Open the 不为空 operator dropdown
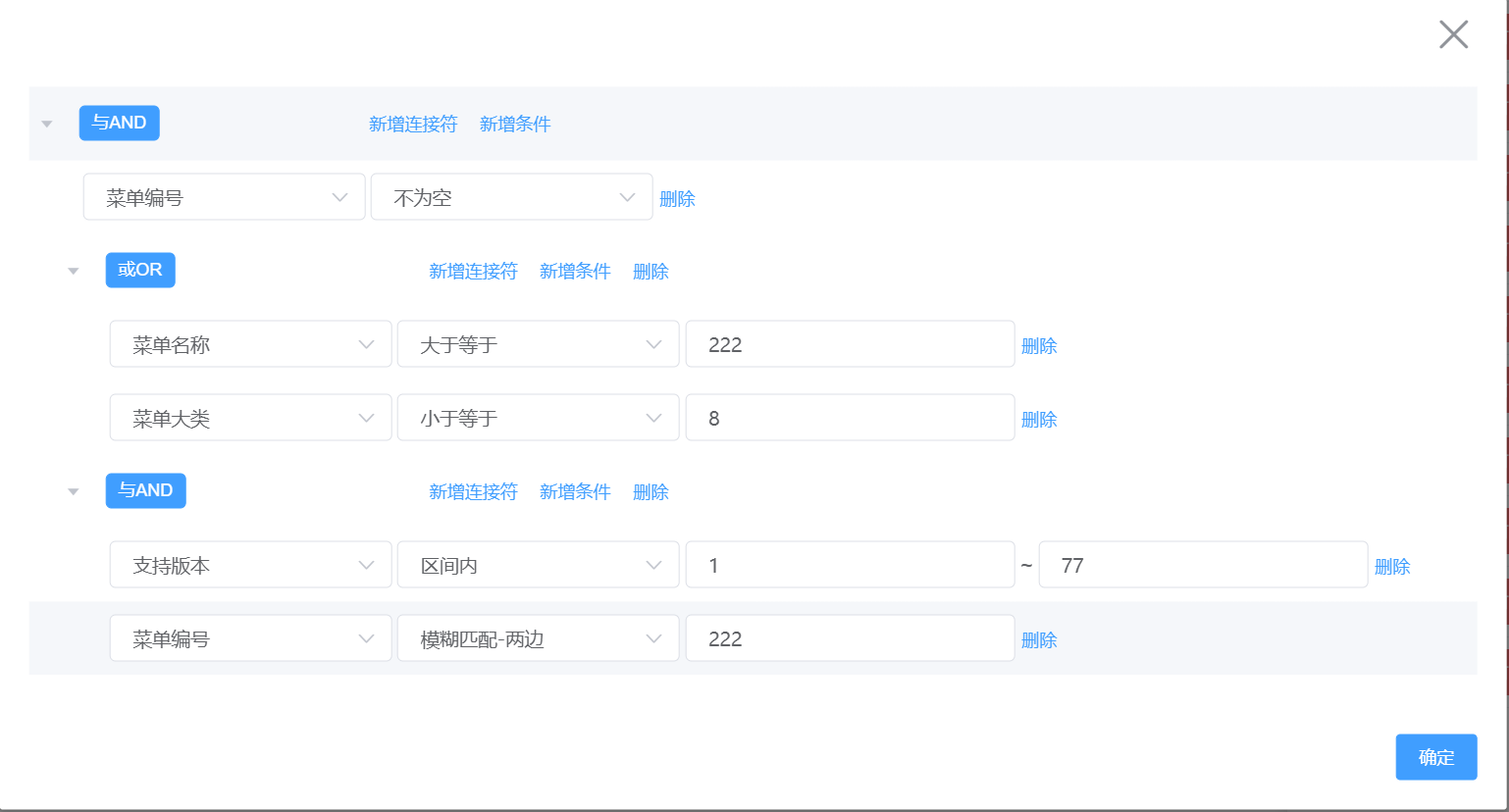Image resolution: width=1509 pixels, height=812 pixels. (x=511, y=197)
